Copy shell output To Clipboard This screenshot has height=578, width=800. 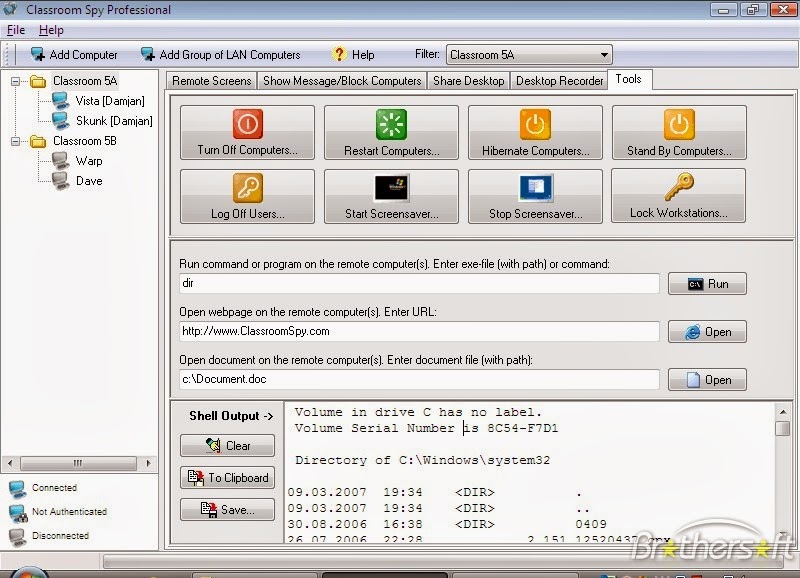tap(227, 478)
